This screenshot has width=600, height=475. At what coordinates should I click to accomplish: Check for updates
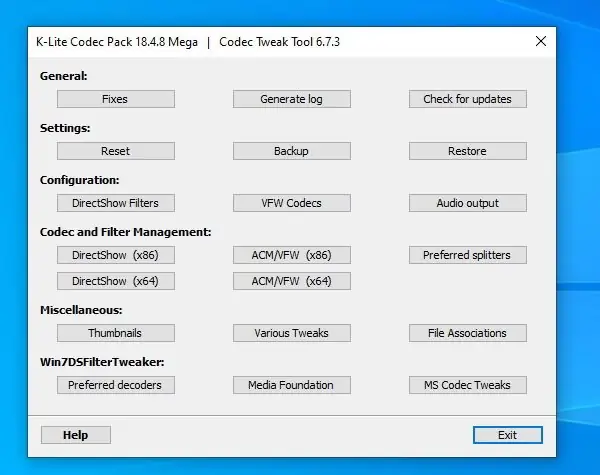(467, 99)
